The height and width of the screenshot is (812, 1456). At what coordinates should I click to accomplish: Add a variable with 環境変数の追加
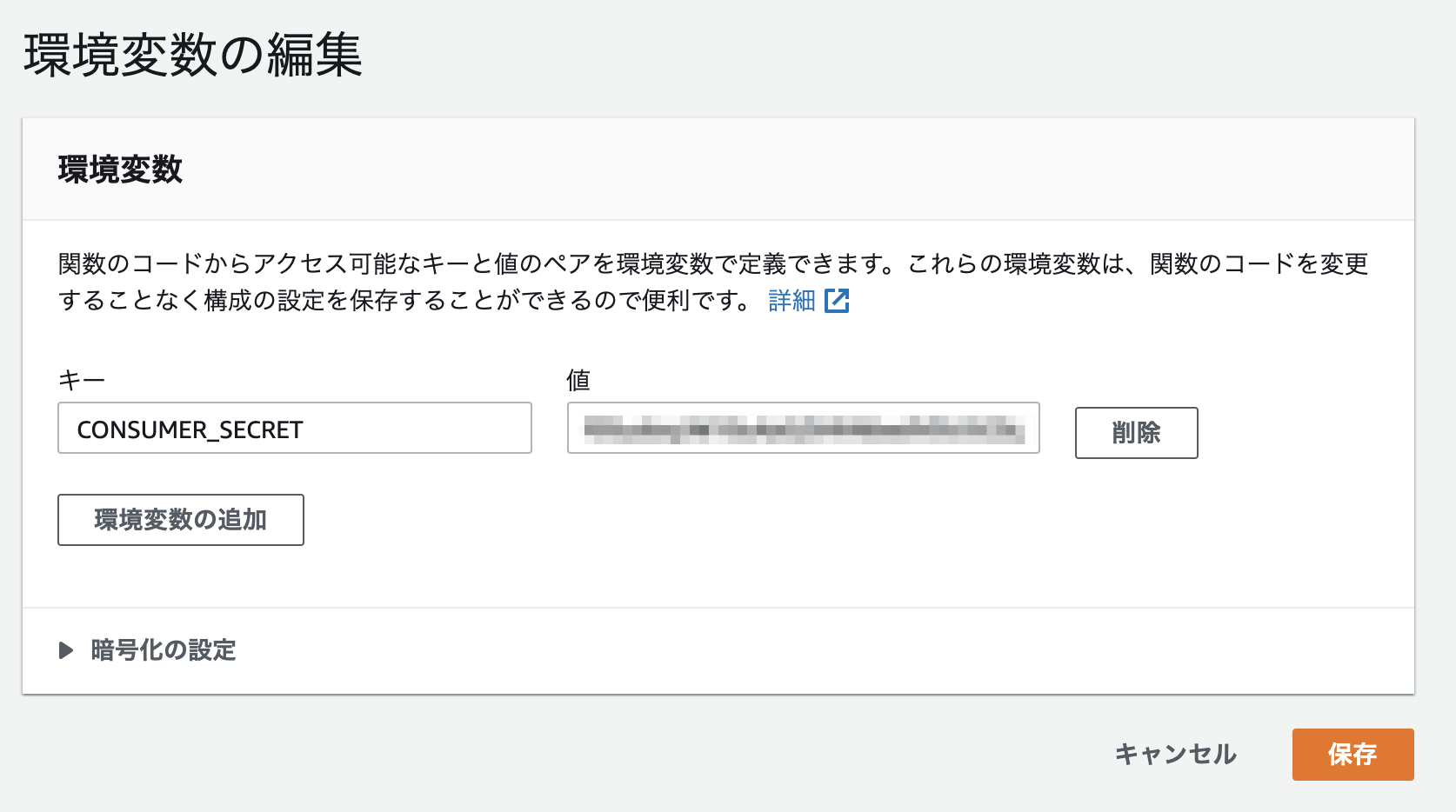click(x=181, y=520)
